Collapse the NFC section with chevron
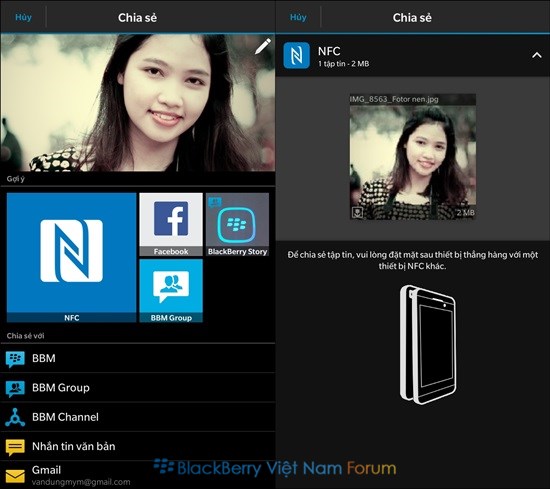Screen dimensions: 550x489 [536, 55]
